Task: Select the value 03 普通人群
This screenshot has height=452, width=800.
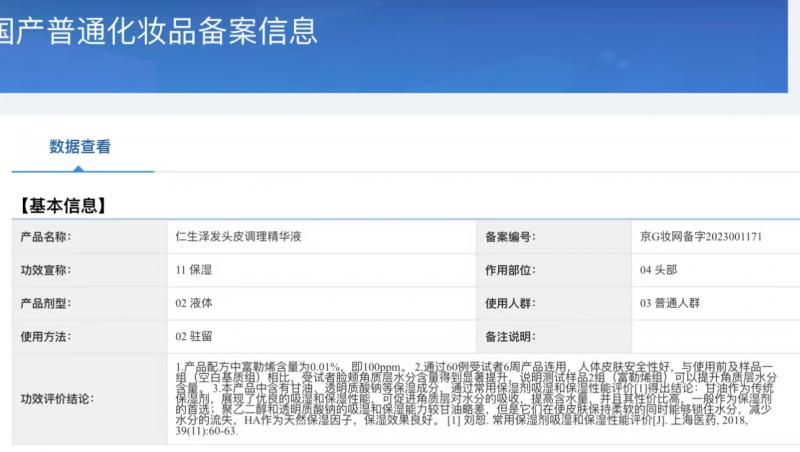Action: point(670,303)
